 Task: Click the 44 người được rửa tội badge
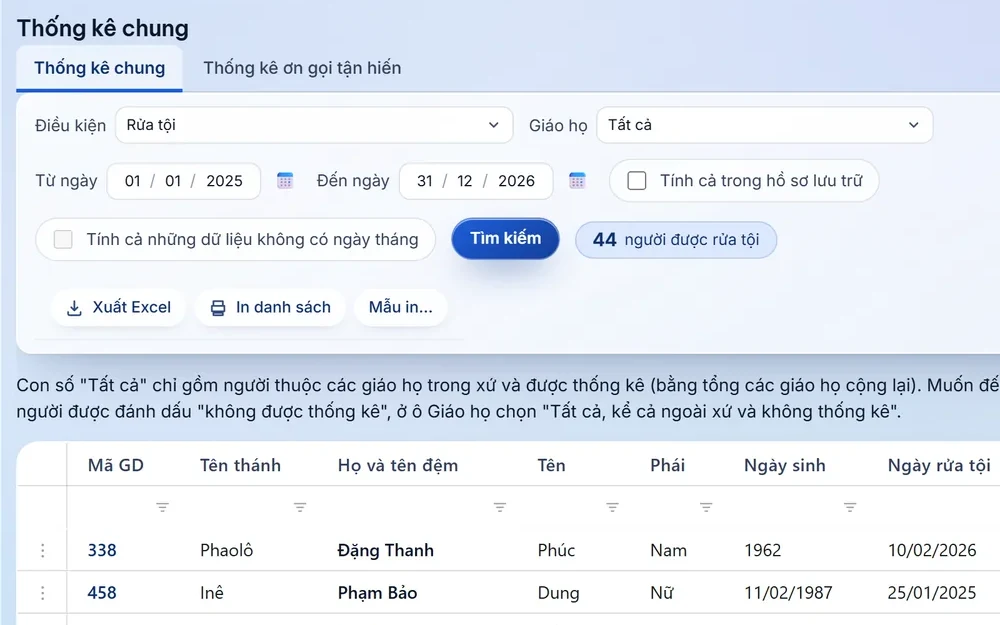tap(676, 240)
